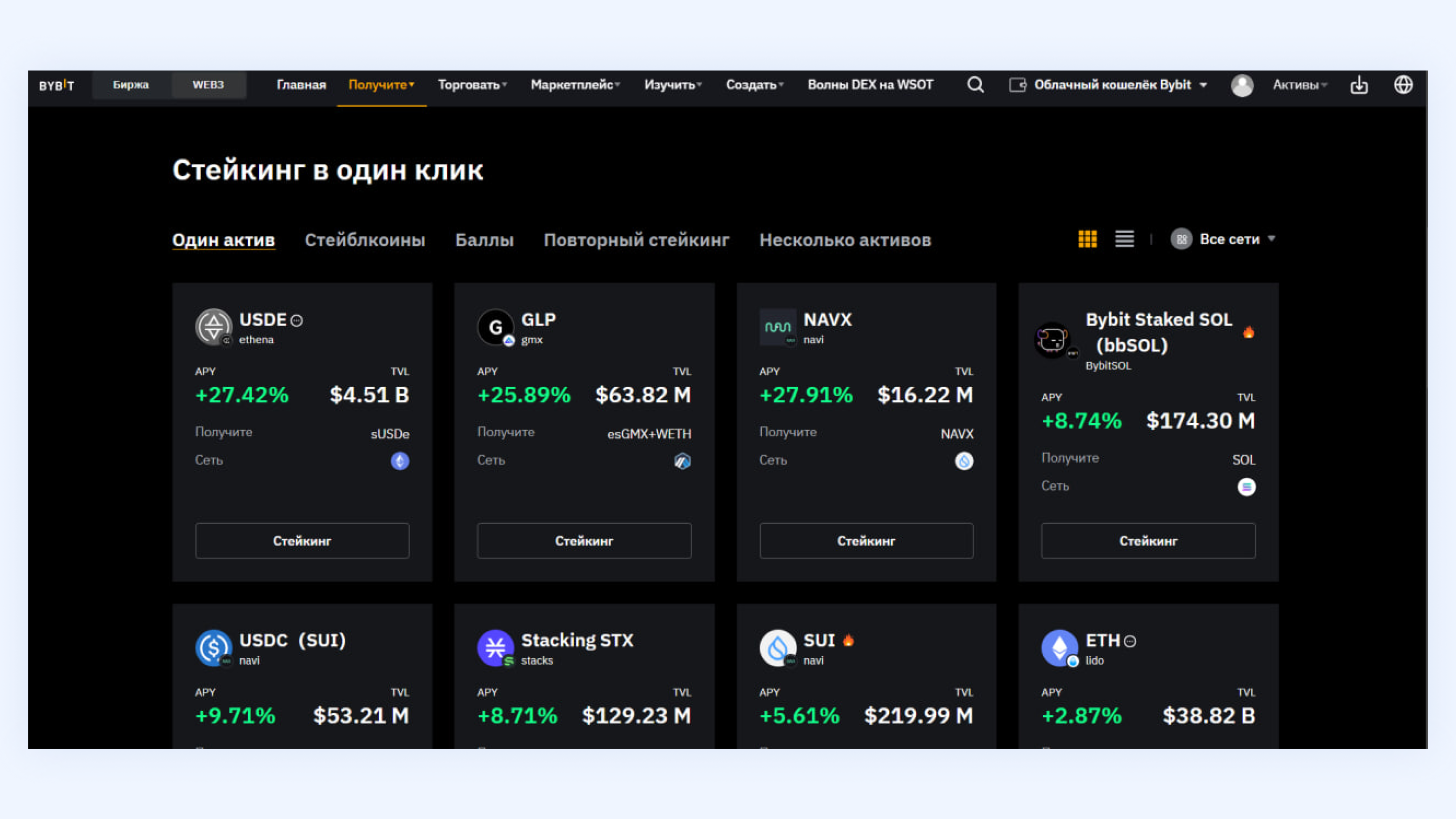1456x819 pixels.
Task: Click the NAVX APY value +27.91%
Action: tap(806, 394)
